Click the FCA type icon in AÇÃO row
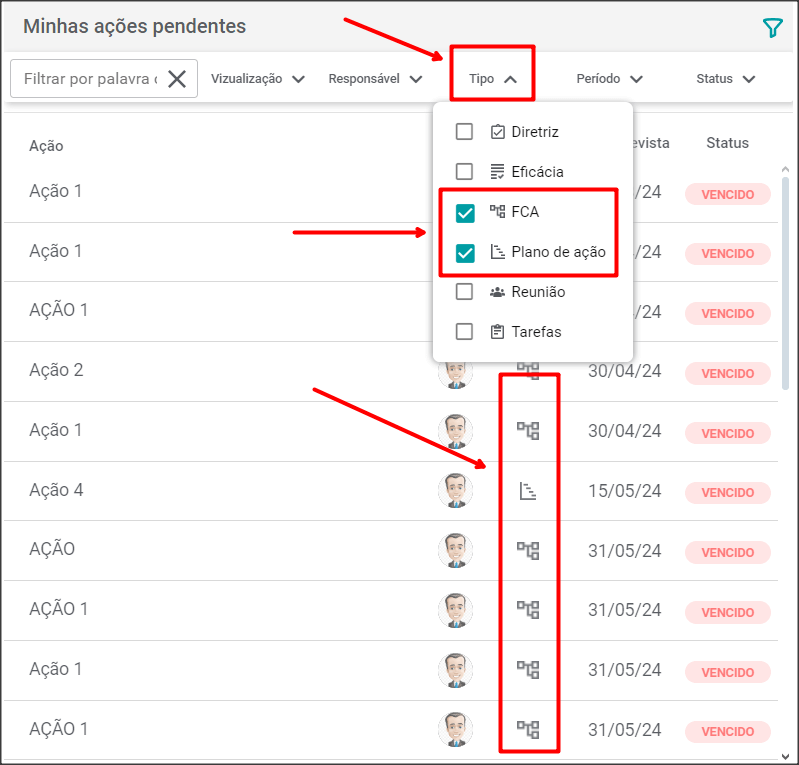 (x=528, y=550)
